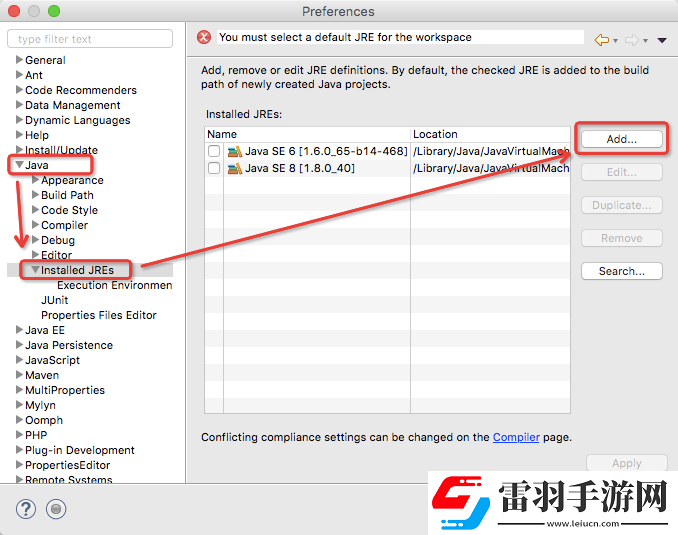678x535 pixels.
Task: Click the Add... button
Action: [621, 139]
